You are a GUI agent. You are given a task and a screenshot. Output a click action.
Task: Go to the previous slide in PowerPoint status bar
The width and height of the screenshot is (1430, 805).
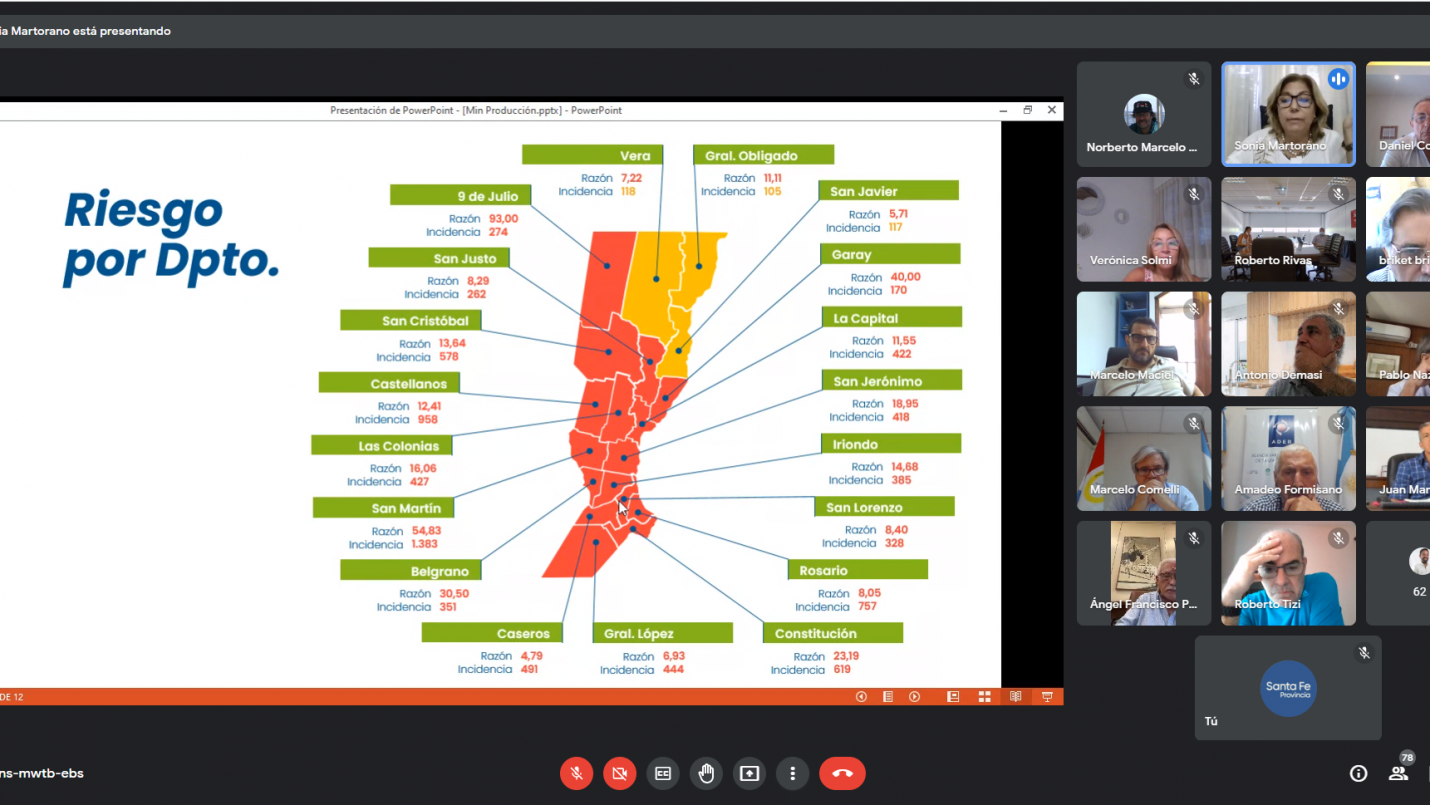861,697
